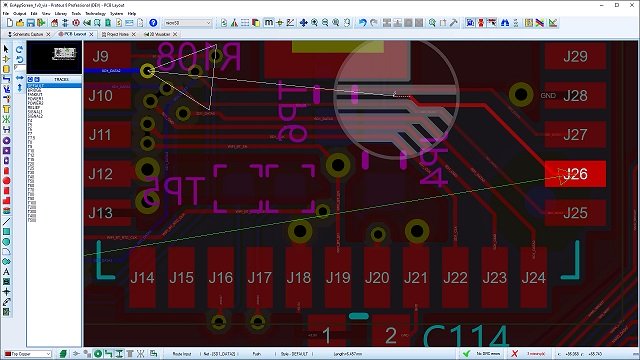
Task: Open the Technology menu
Action: pos(95,13)
